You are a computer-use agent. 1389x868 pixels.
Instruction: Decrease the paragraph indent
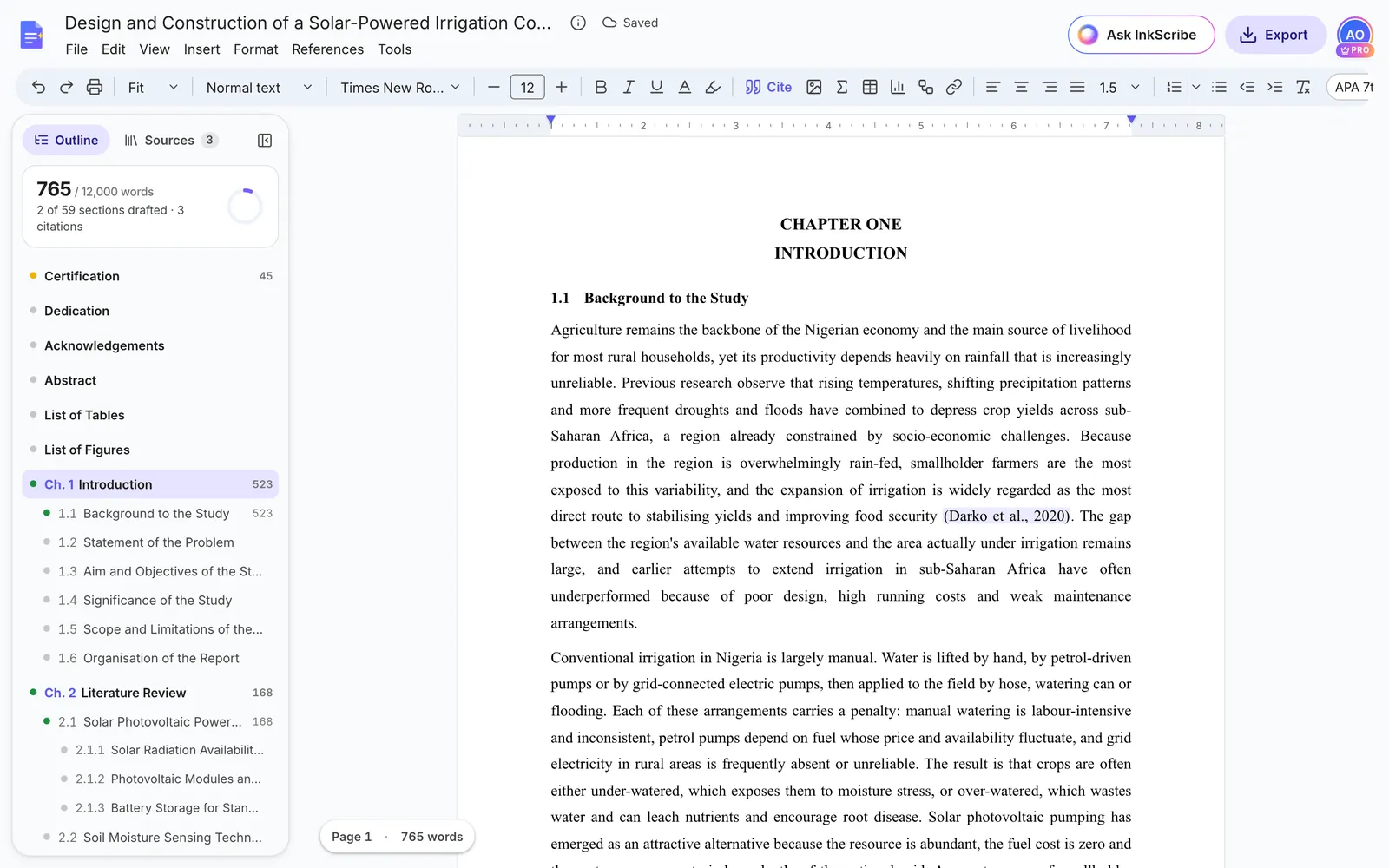(1247, 87)
